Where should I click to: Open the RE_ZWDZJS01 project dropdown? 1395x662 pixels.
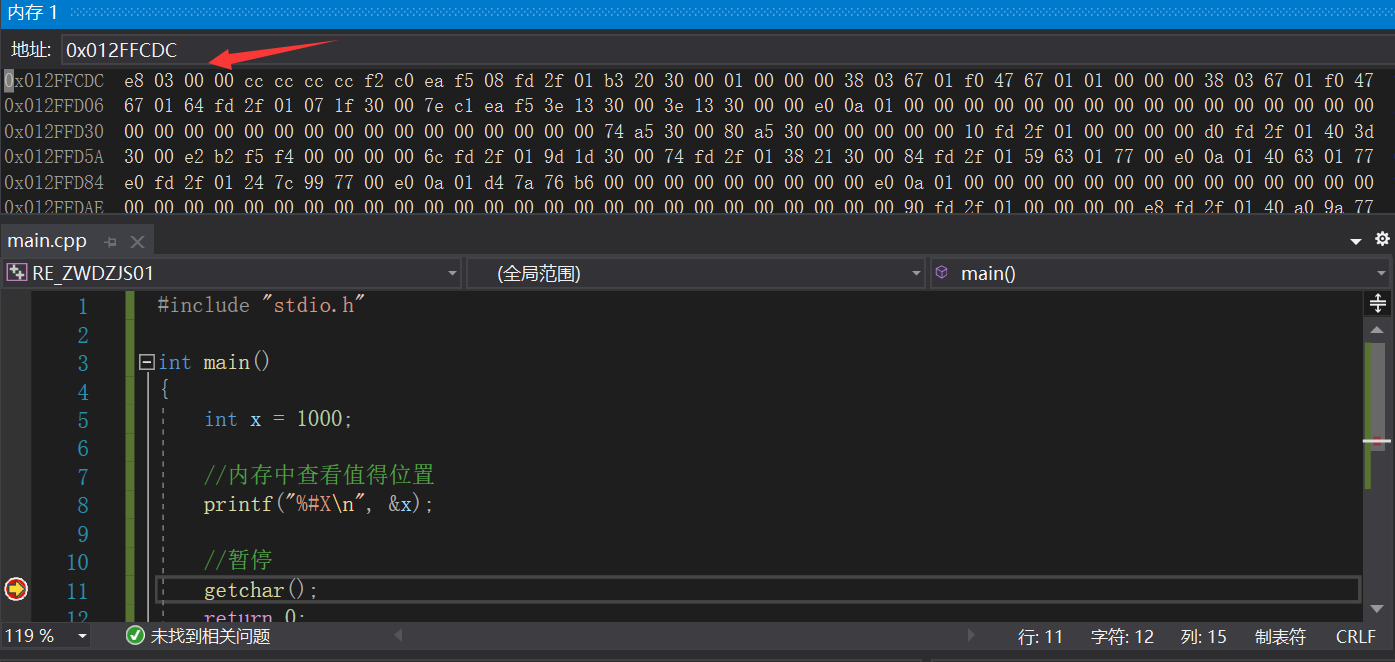pos(231,273)
